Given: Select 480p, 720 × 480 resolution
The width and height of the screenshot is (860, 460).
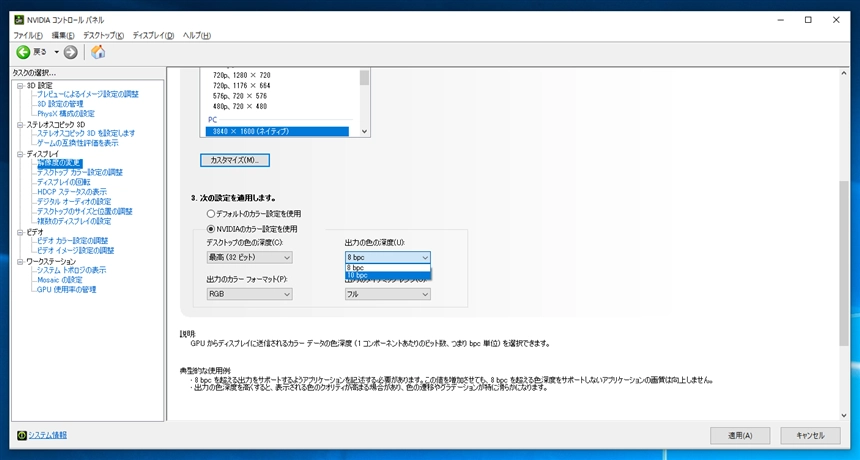Looking at the screenshot, I should pos(240,106).
